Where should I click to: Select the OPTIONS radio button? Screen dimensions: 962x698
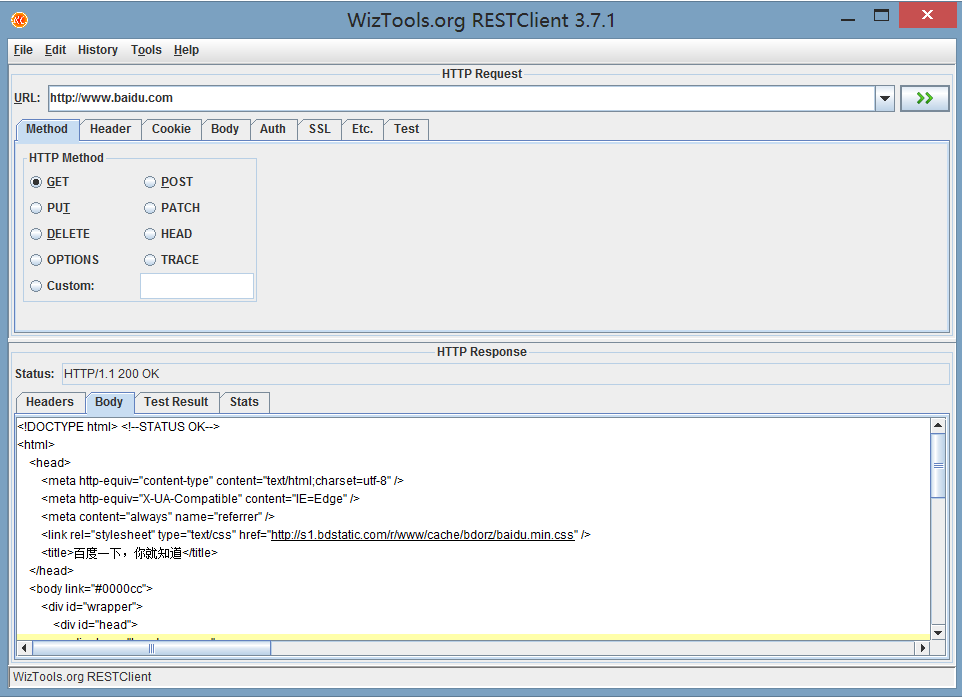(36, 260)
